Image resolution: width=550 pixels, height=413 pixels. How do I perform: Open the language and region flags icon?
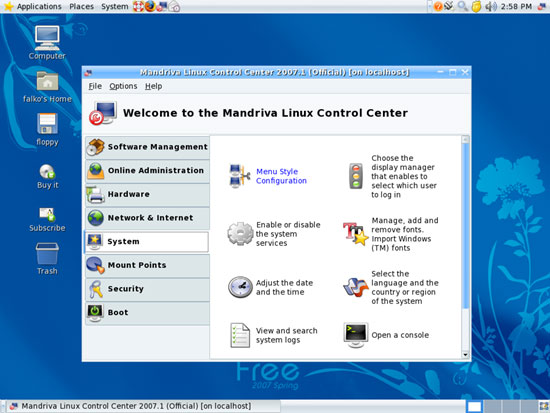[355, 287]
